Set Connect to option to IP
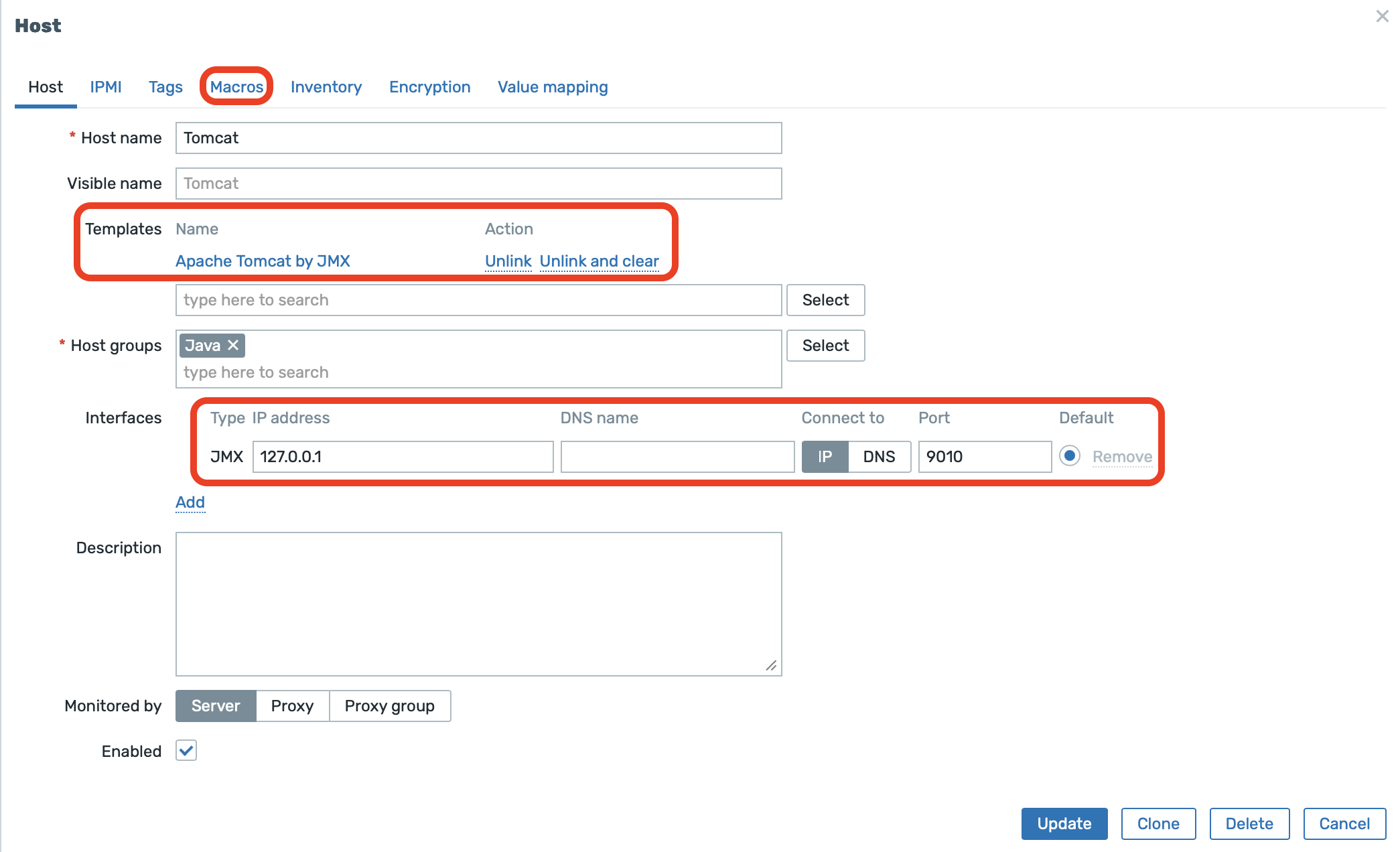The image size is (1400, 852). 825,457
